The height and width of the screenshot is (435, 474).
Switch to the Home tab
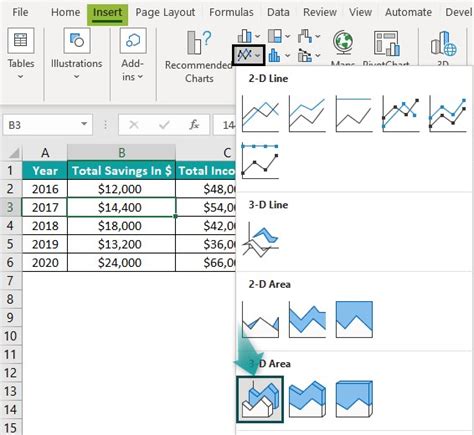click(x=65, y=12)
